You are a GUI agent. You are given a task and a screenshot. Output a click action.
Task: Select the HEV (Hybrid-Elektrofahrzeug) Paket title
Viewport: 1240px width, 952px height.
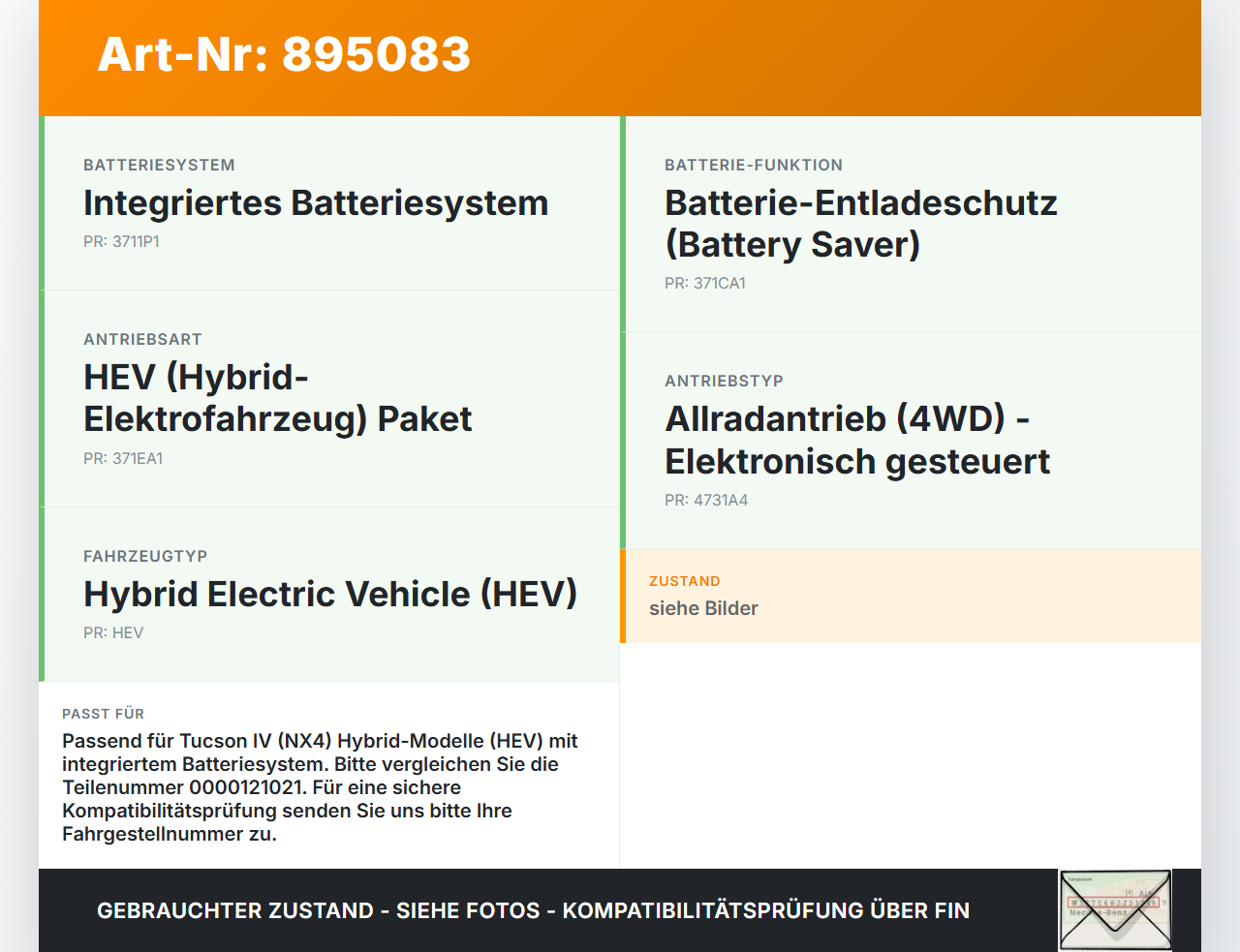(x=278, y=398)
